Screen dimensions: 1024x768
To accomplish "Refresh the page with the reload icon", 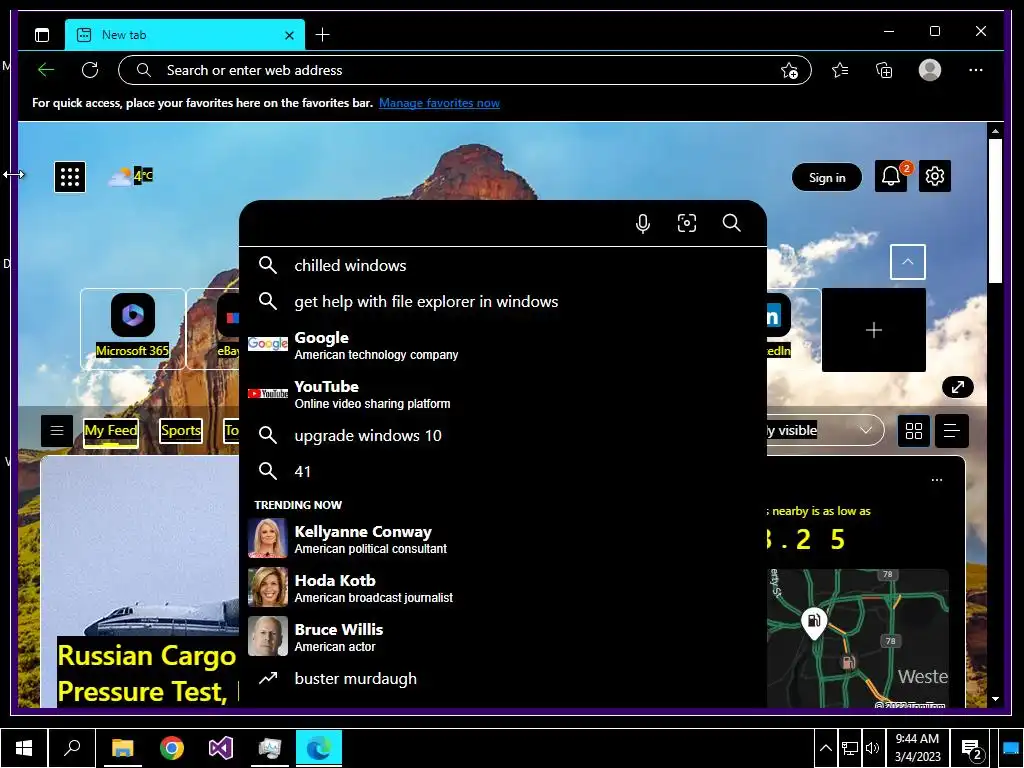I will click(x=90, y=70).
